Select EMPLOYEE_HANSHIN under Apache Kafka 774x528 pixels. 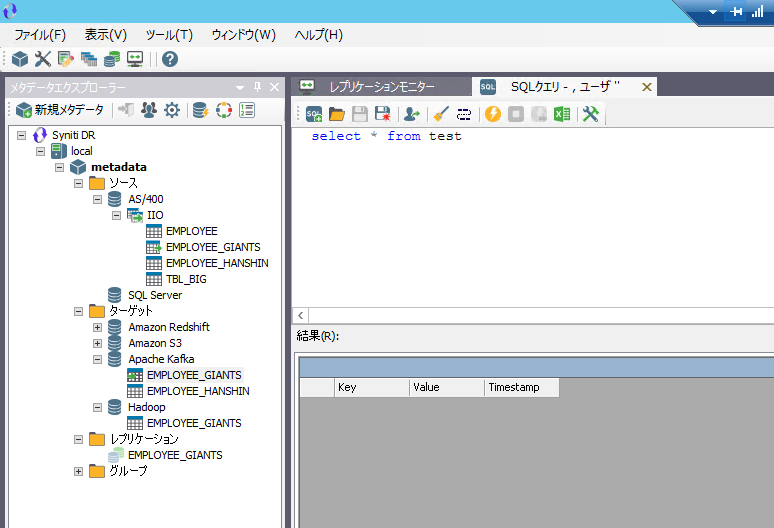198,391
